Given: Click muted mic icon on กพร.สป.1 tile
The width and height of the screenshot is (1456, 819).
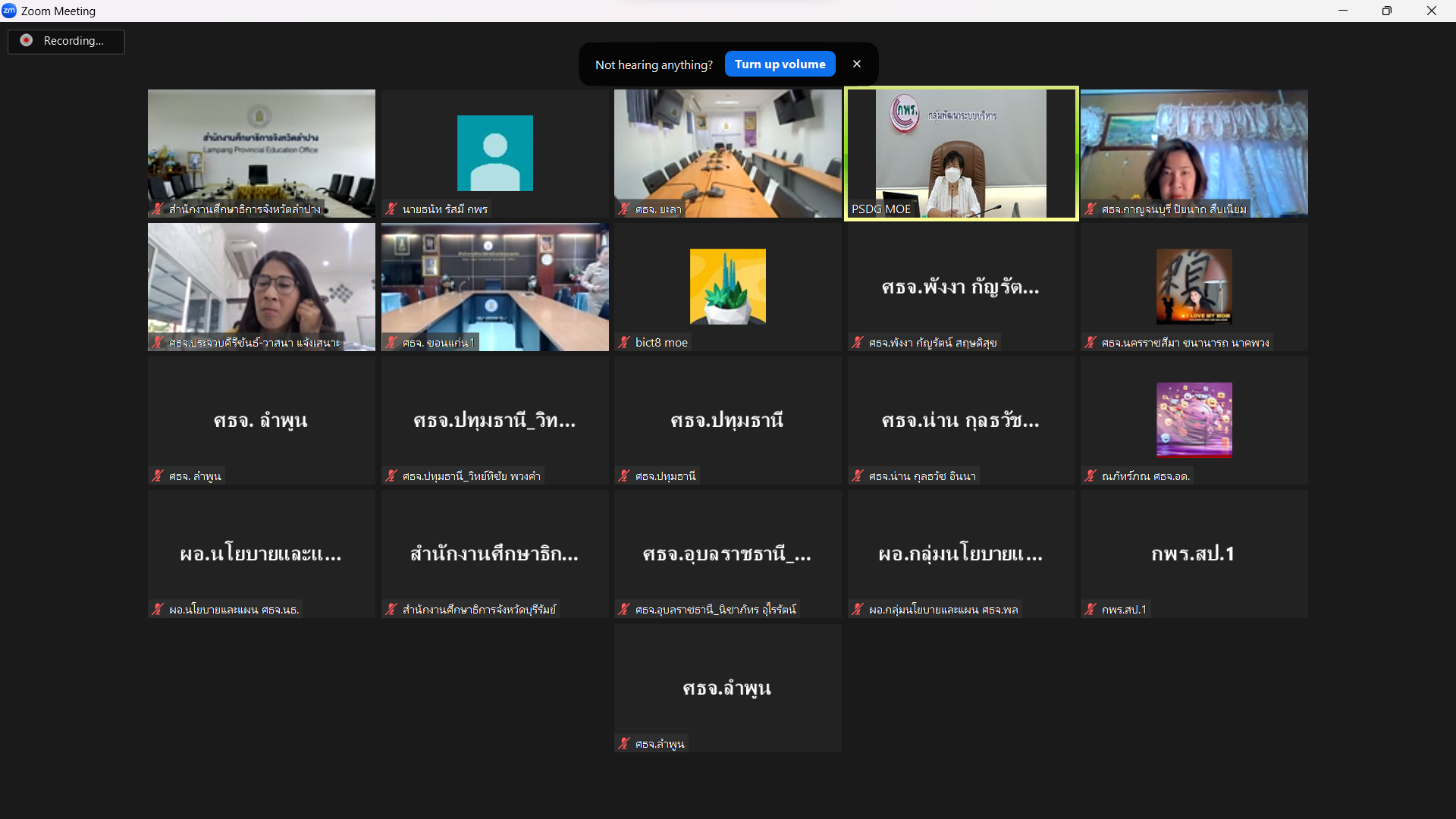Looking at the screenshot, I should pos(1090,610).
